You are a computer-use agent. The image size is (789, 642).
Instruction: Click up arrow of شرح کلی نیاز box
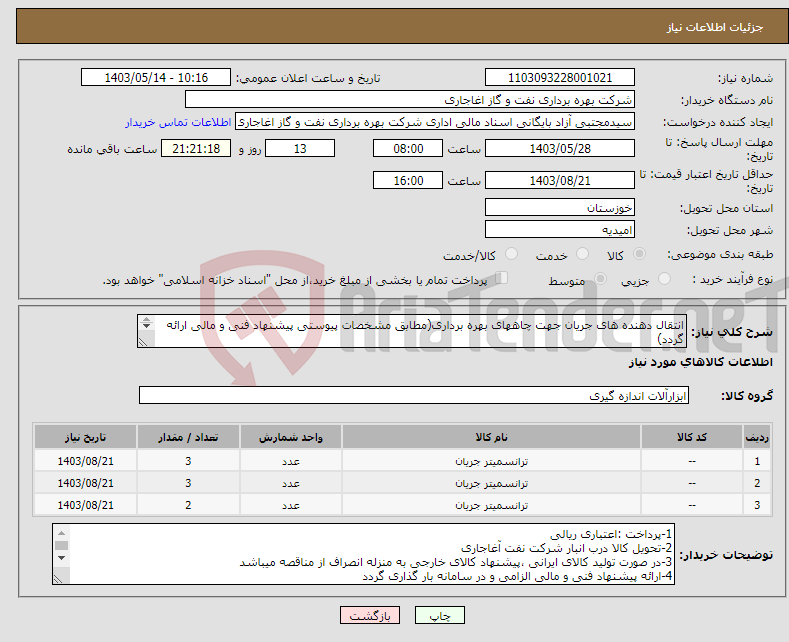pos(146,319)
